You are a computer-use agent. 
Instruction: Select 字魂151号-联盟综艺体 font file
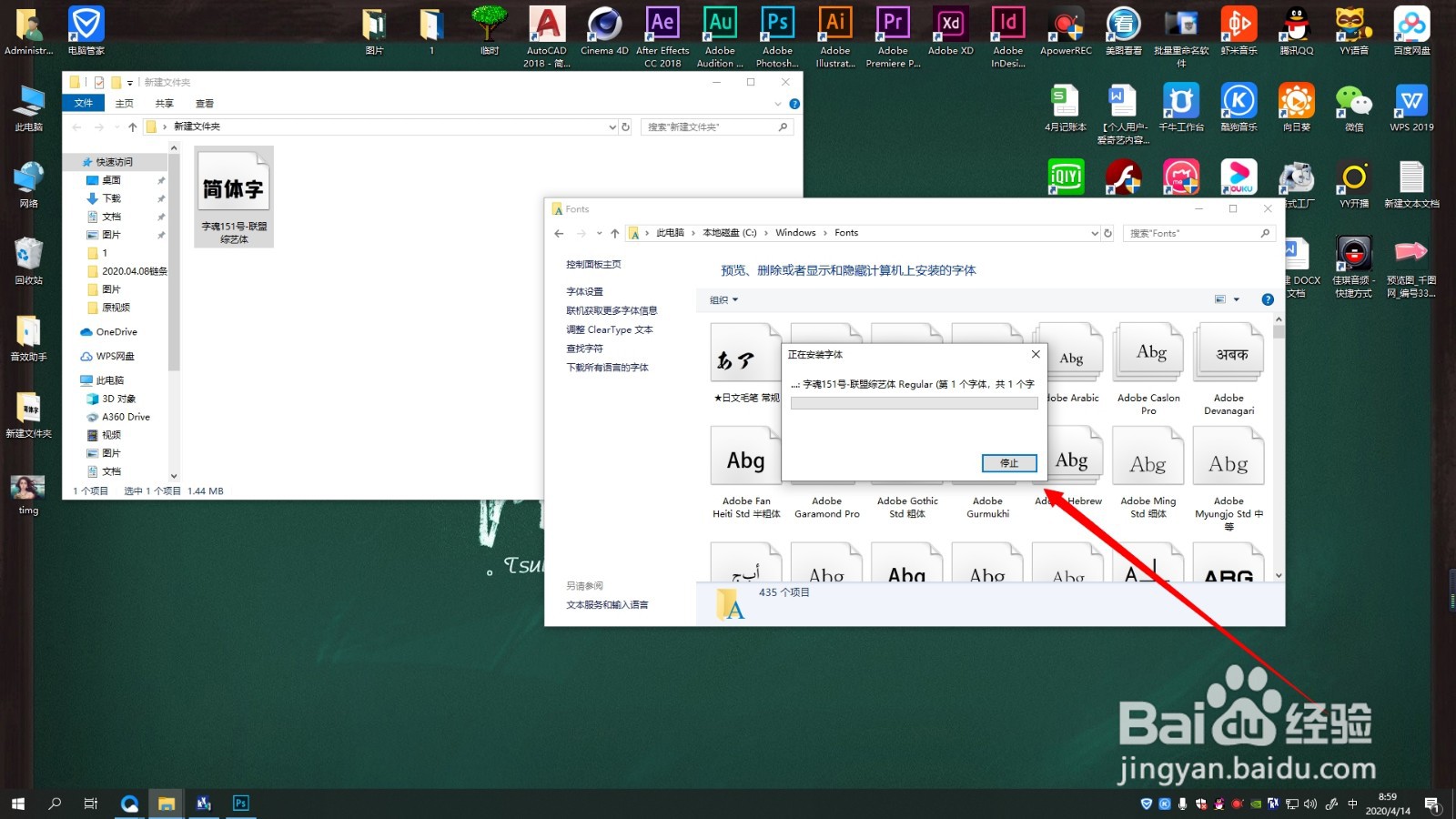tap(234, 197)
